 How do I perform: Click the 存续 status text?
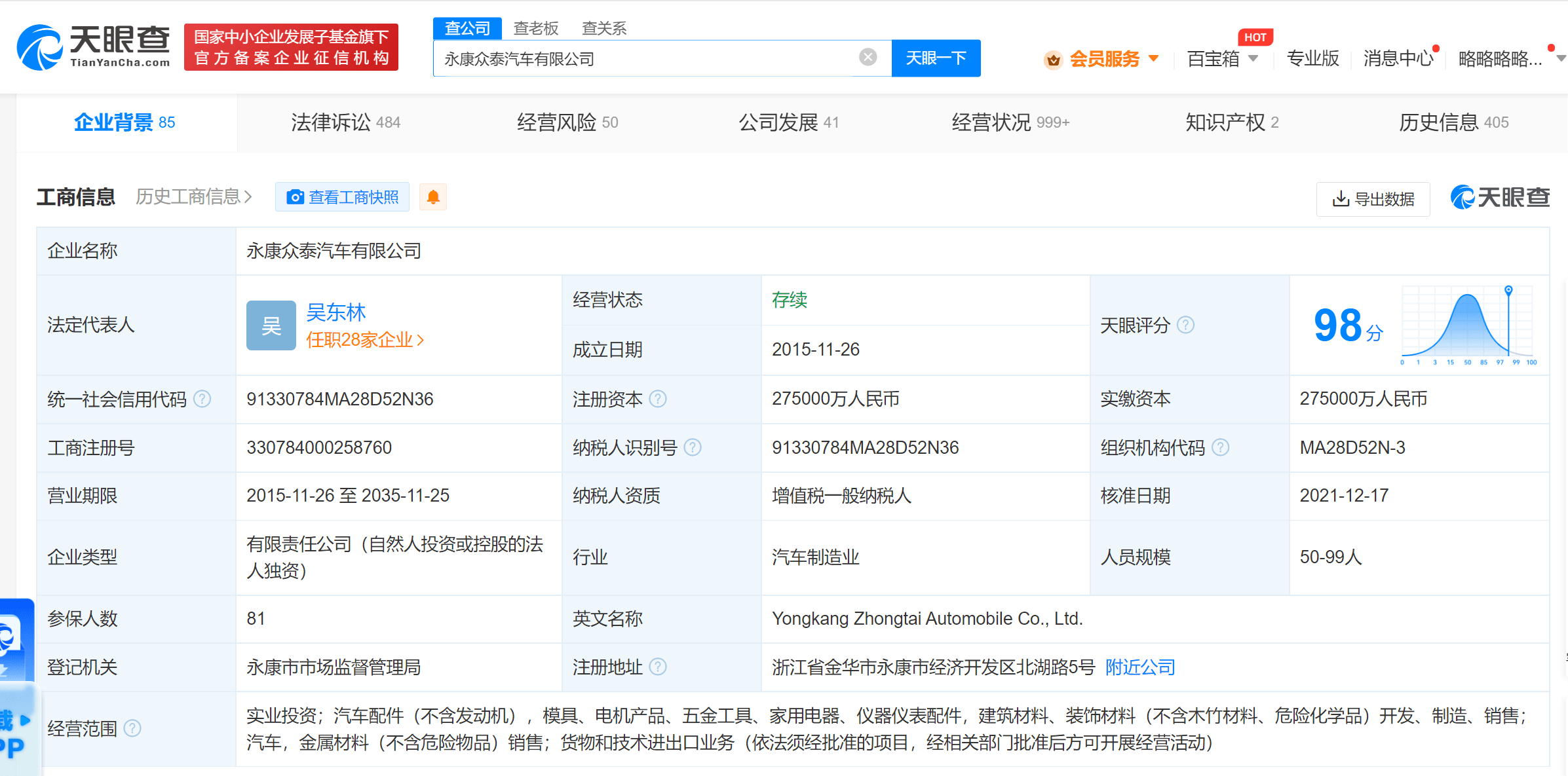(790, 300)
